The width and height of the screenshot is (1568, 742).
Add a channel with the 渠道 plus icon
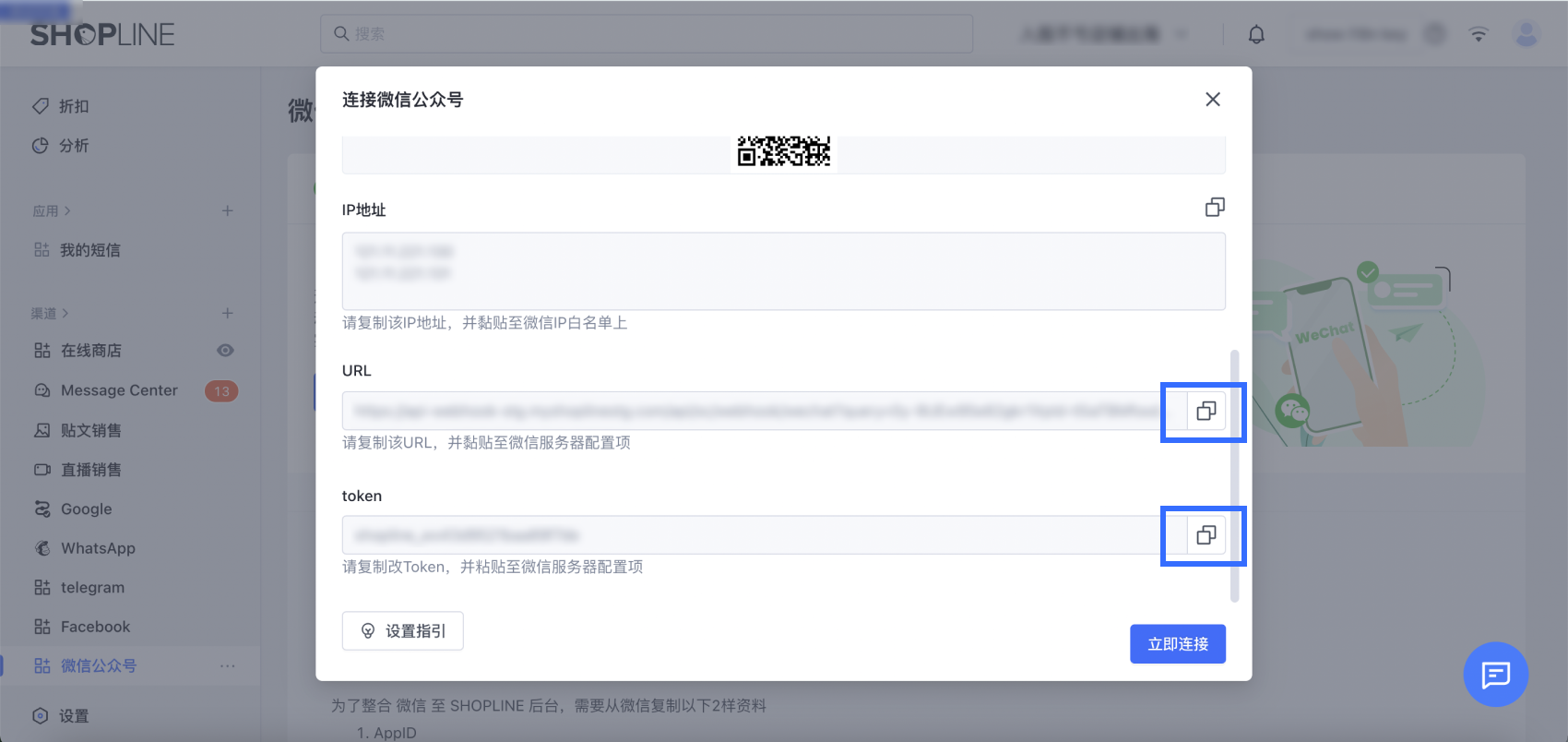coord(227,314)
